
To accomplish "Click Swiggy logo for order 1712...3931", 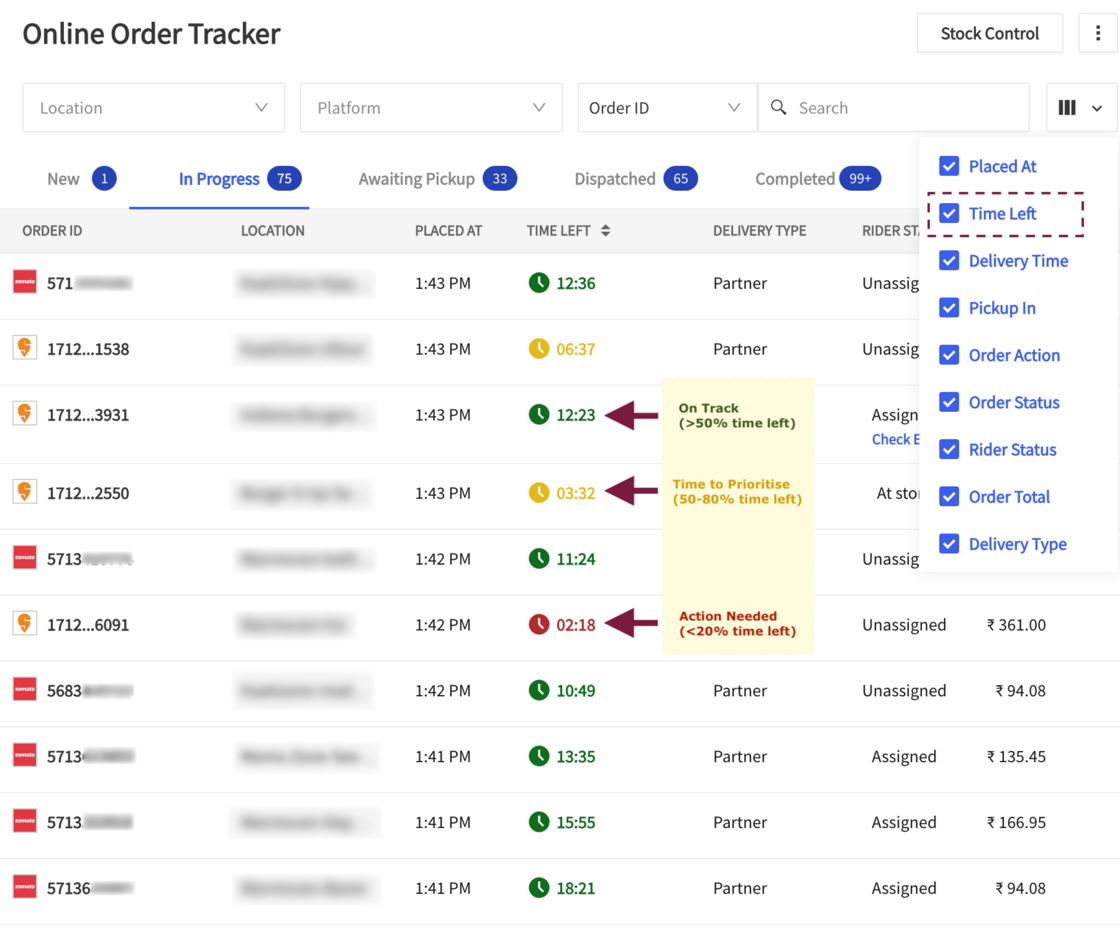I will coord(25,414).
